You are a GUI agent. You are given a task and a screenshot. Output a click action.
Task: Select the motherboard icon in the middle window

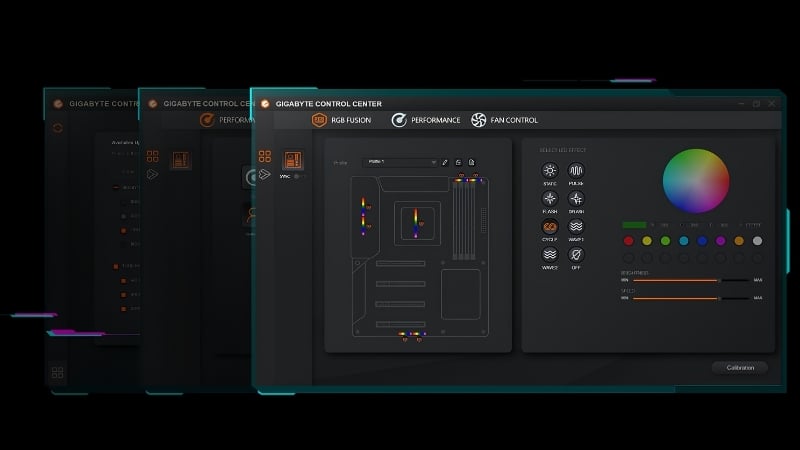pyautogui.click(x=181, y=160)
